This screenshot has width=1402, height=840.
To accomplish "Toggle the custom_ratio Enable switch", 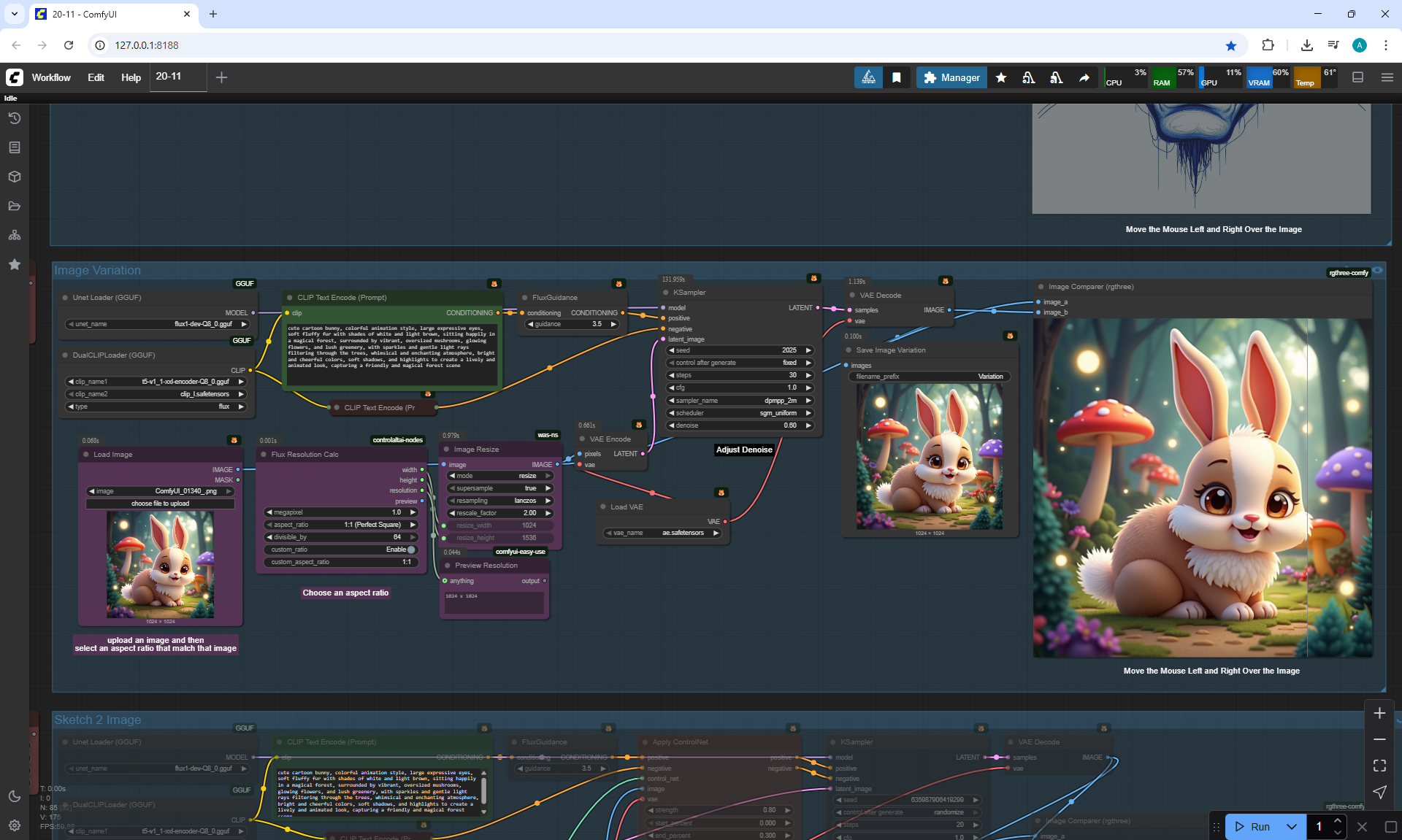I will point(410,550).
